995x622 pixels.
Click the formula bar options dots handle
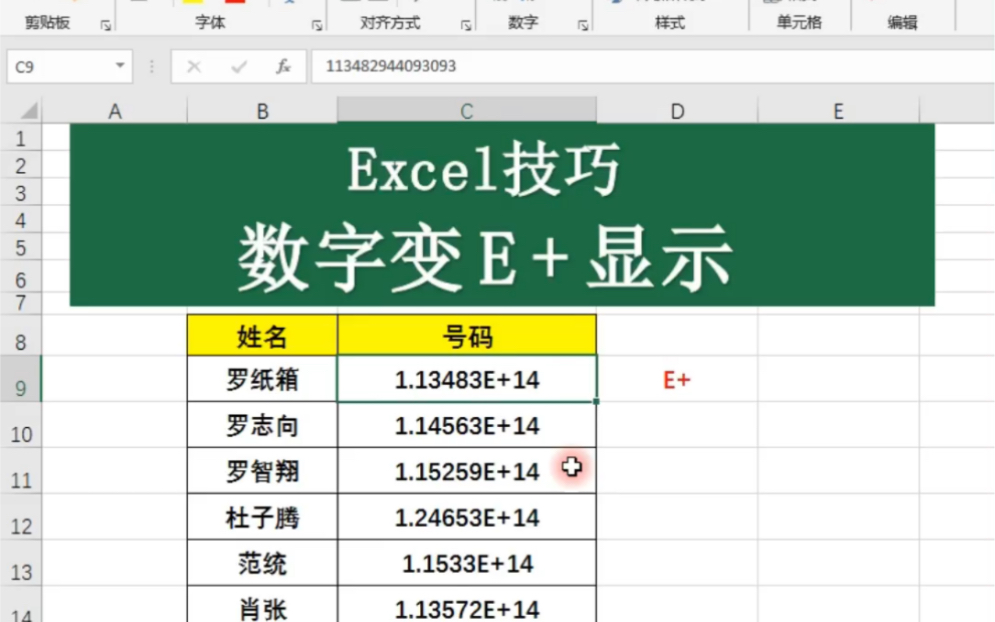click(x=152, y=66)
